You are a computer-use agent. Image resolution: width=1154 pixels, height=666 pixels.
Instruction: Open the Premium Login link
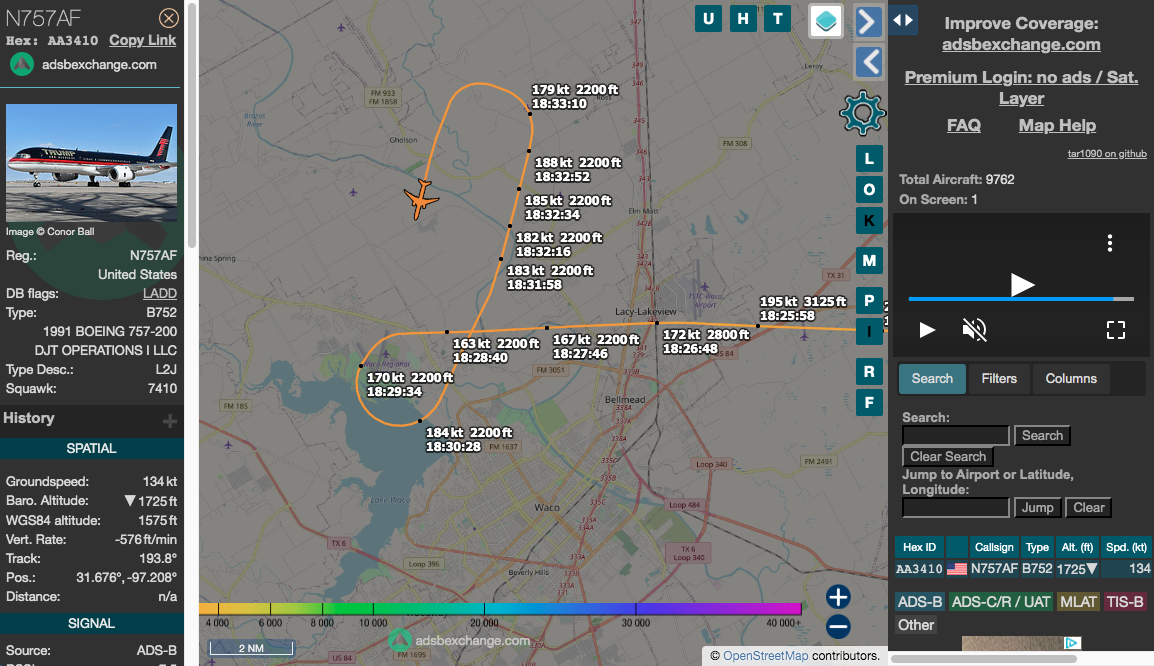pos(1021,88)
